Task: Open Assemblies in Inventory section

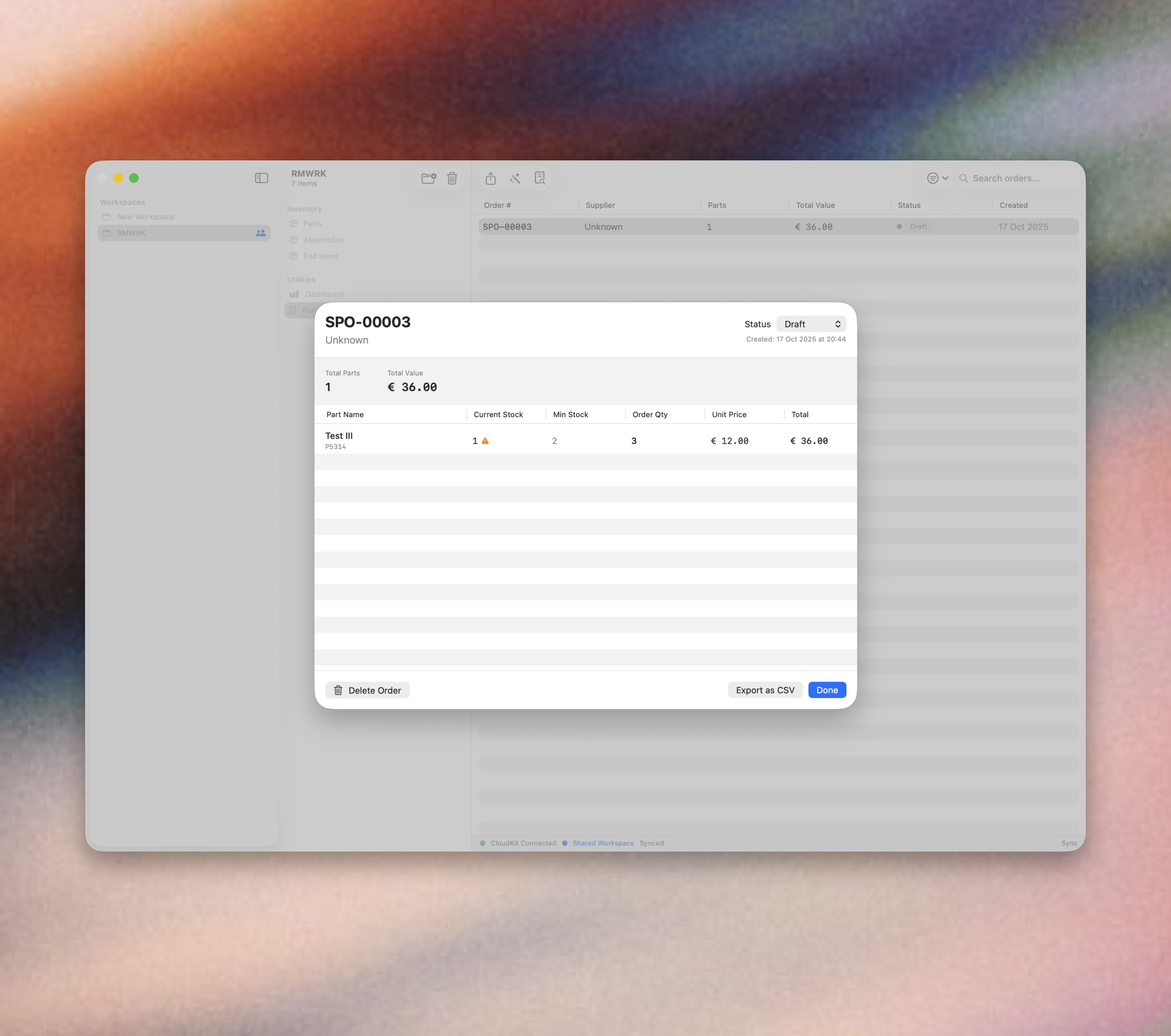Action: (323, 240)
